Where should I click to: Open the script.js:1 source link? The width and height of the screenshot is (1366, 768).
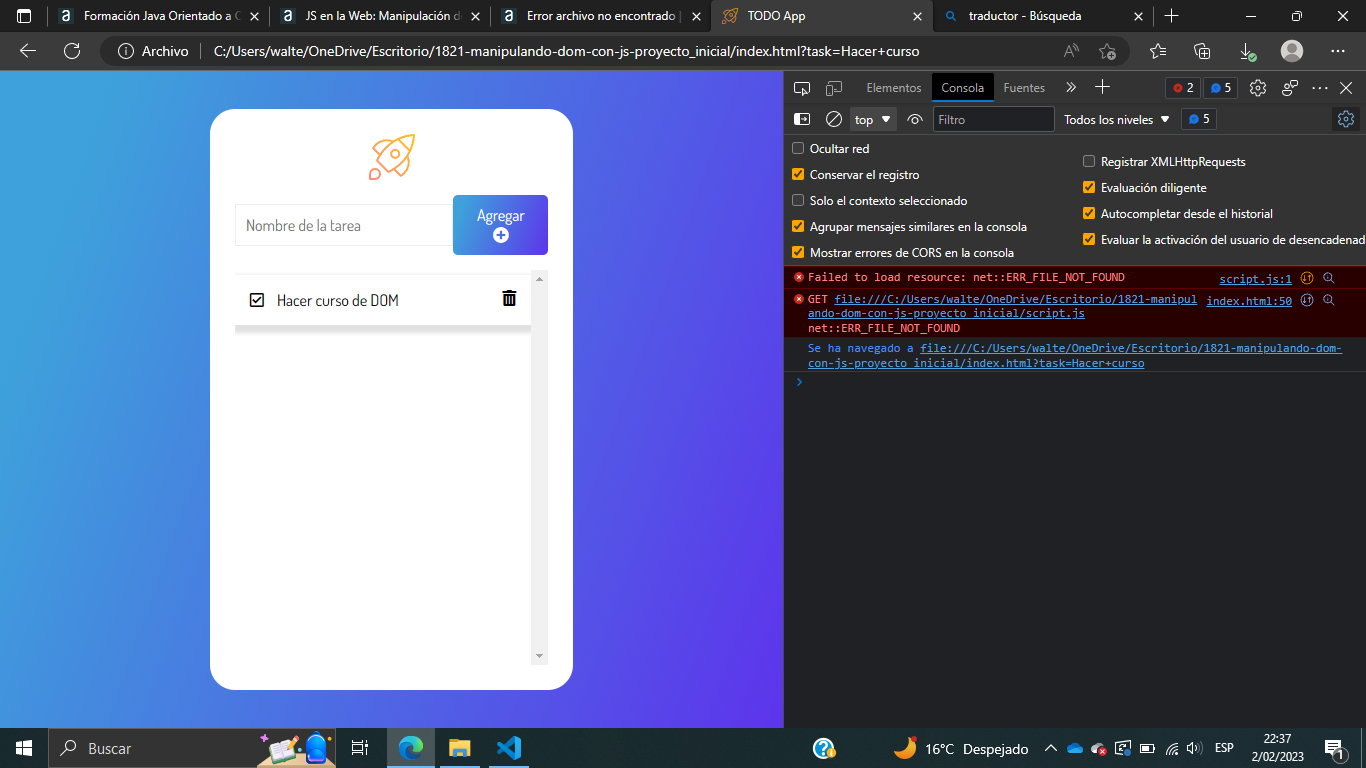coord(1255,279)
